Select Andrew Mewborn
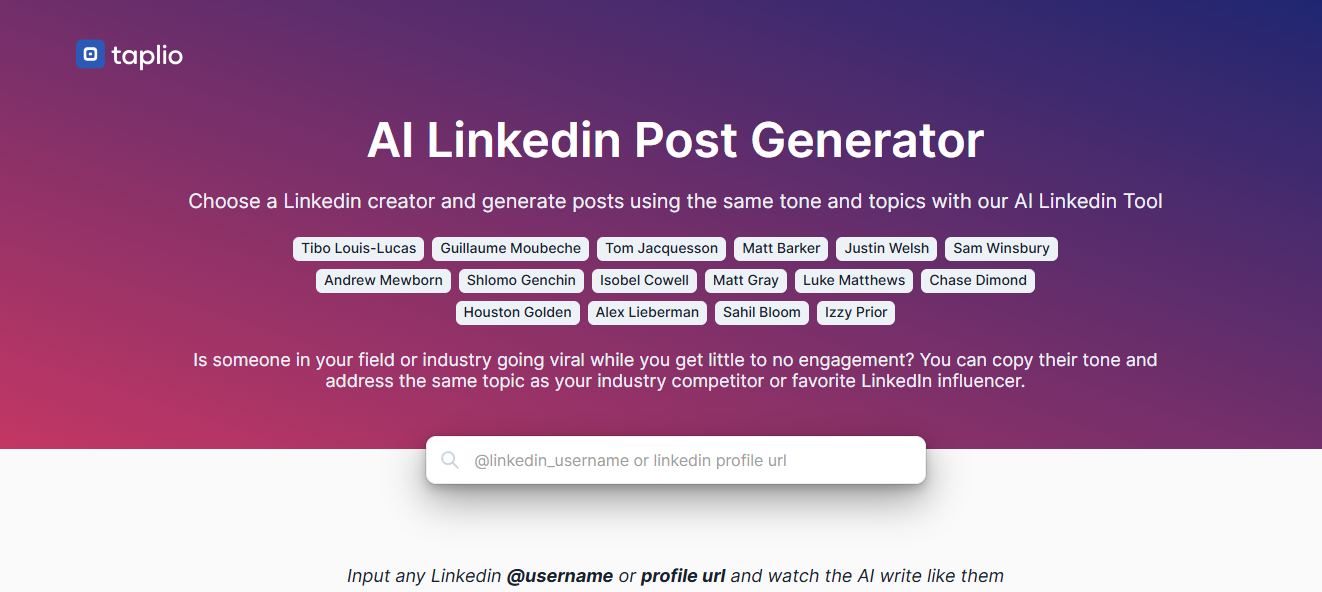Image resolution: width=1322 pixels, height=592 pixels. (383, 280)
